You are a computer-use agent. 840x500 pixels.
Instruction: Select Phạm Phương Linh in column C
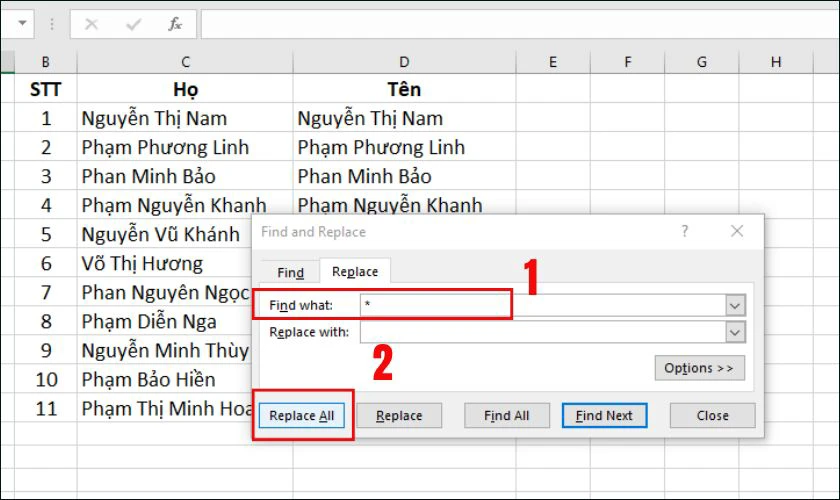coord(185,147)
